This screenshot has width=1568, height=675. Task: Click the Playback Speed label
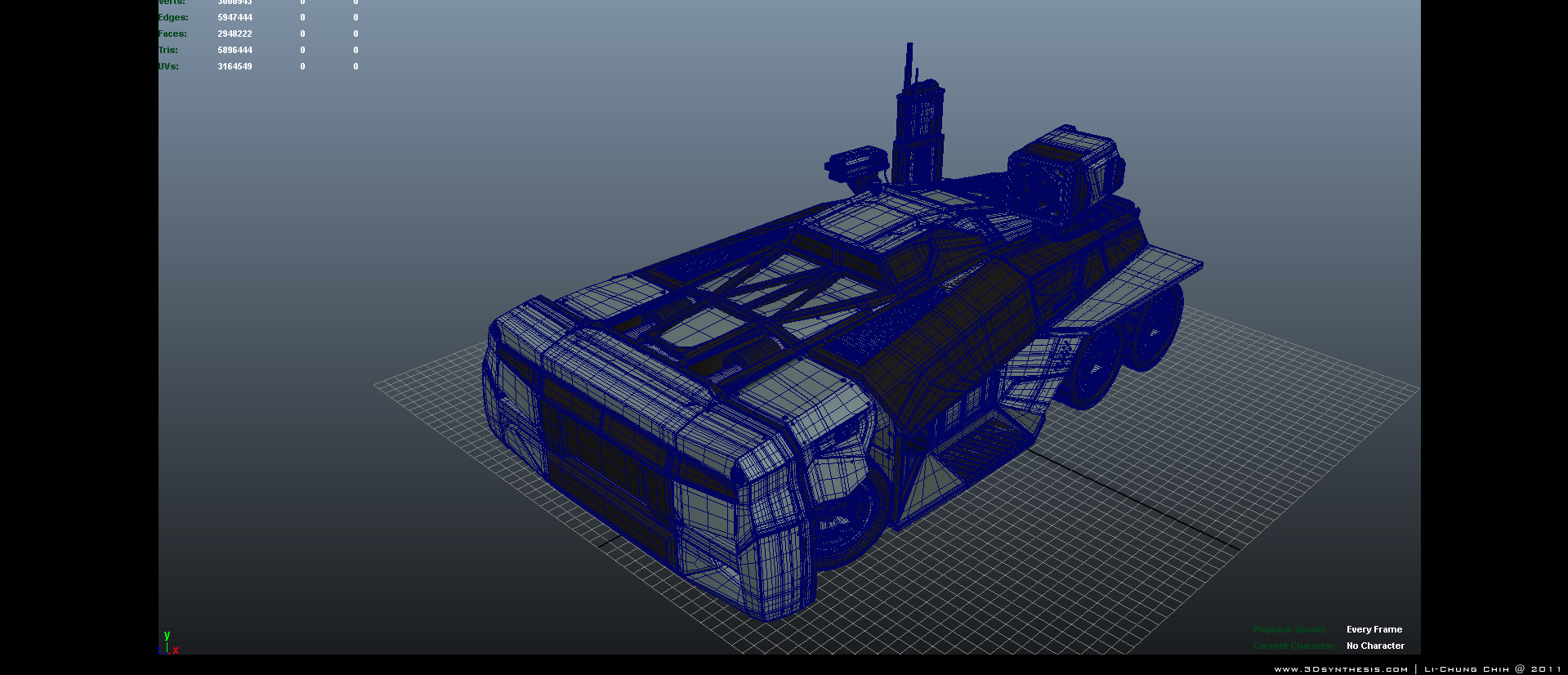[x=1289, y=629]
